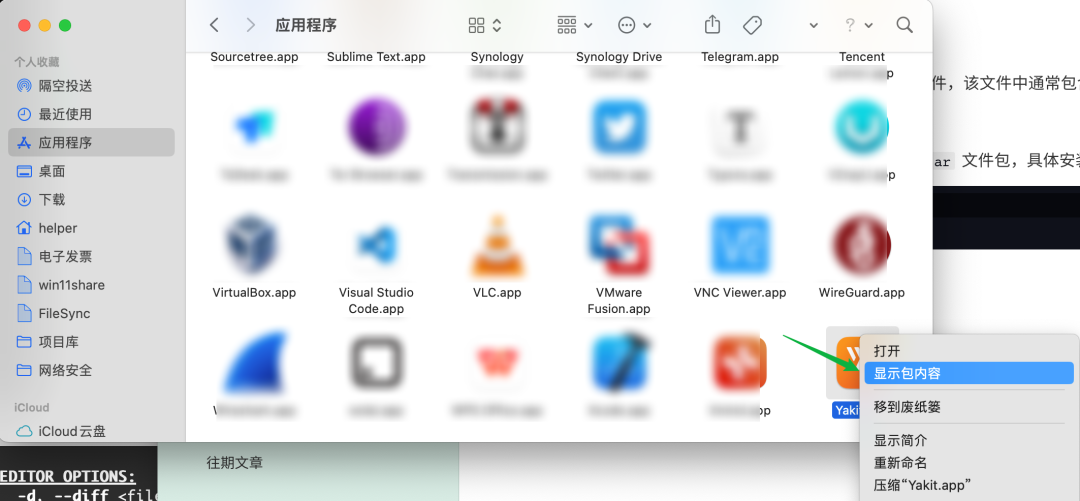Open iCloud云盘 in the sidebar
This screenshot has height=501, width=1080.
tap(92, 431)
